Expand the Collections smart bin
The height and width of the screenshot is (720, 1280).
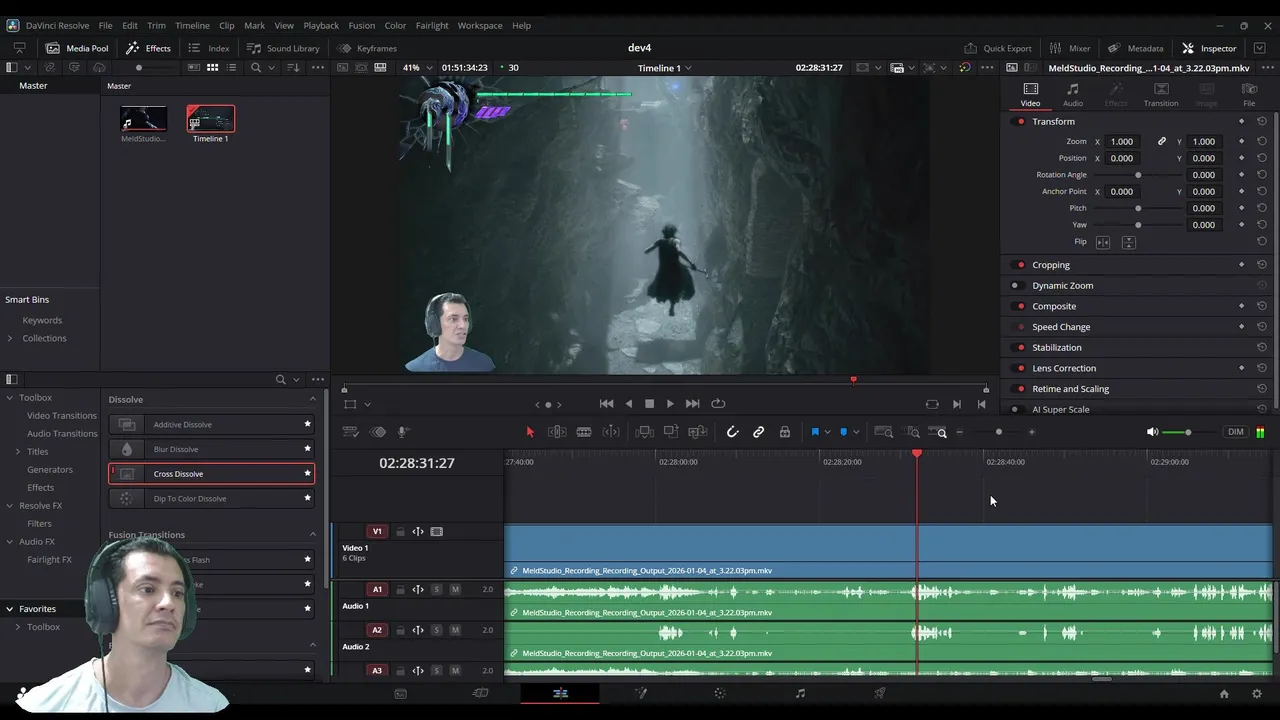(10, 338)
